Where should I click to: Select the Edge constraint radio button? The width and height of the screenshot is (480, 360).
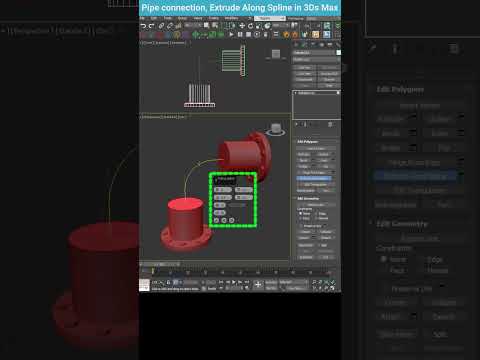tap(316, 213)
